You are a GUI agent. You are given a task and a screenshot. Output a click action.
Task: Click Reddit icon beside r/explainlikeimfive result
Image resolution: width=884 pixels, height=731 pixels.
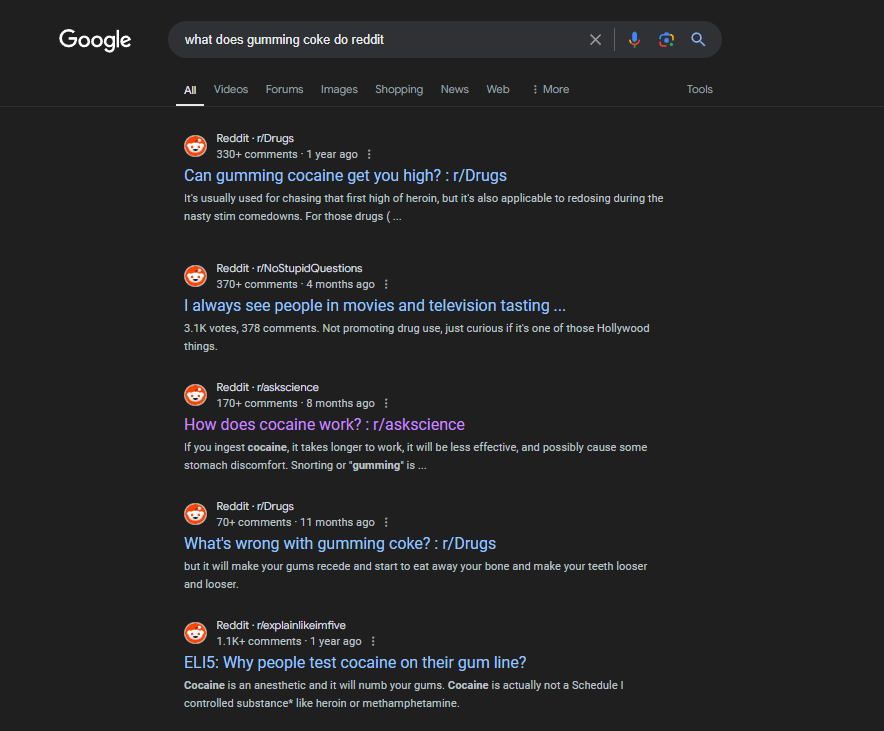(196, 633)
